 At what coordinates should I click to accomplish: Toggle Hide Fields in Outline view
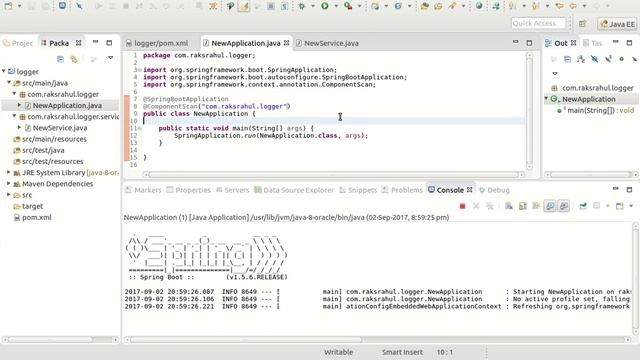pyautogui.click(x=594, y=59)
